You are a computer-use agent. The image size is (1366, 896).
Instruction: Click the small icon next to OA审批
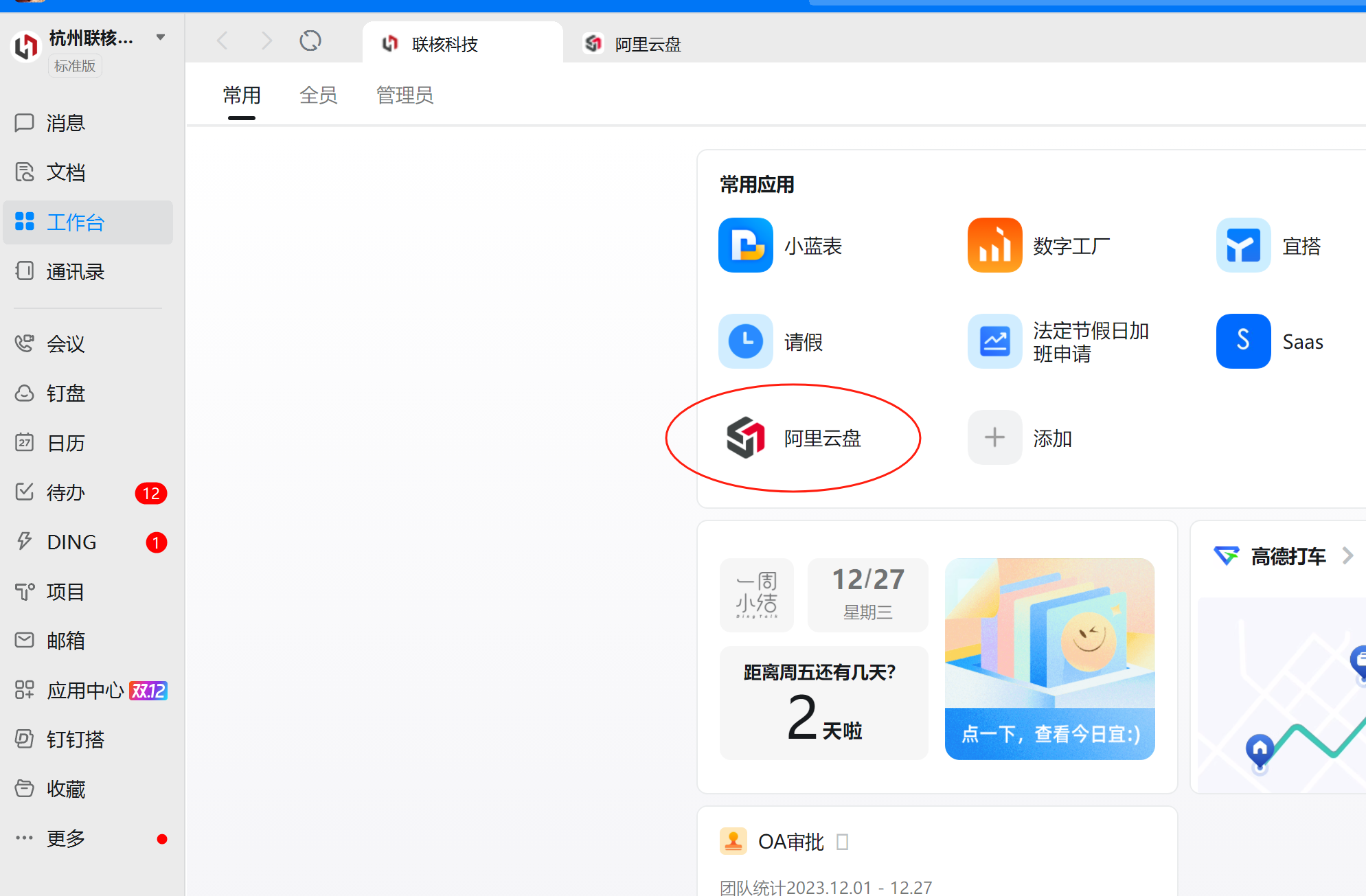[x=842, y=841]
